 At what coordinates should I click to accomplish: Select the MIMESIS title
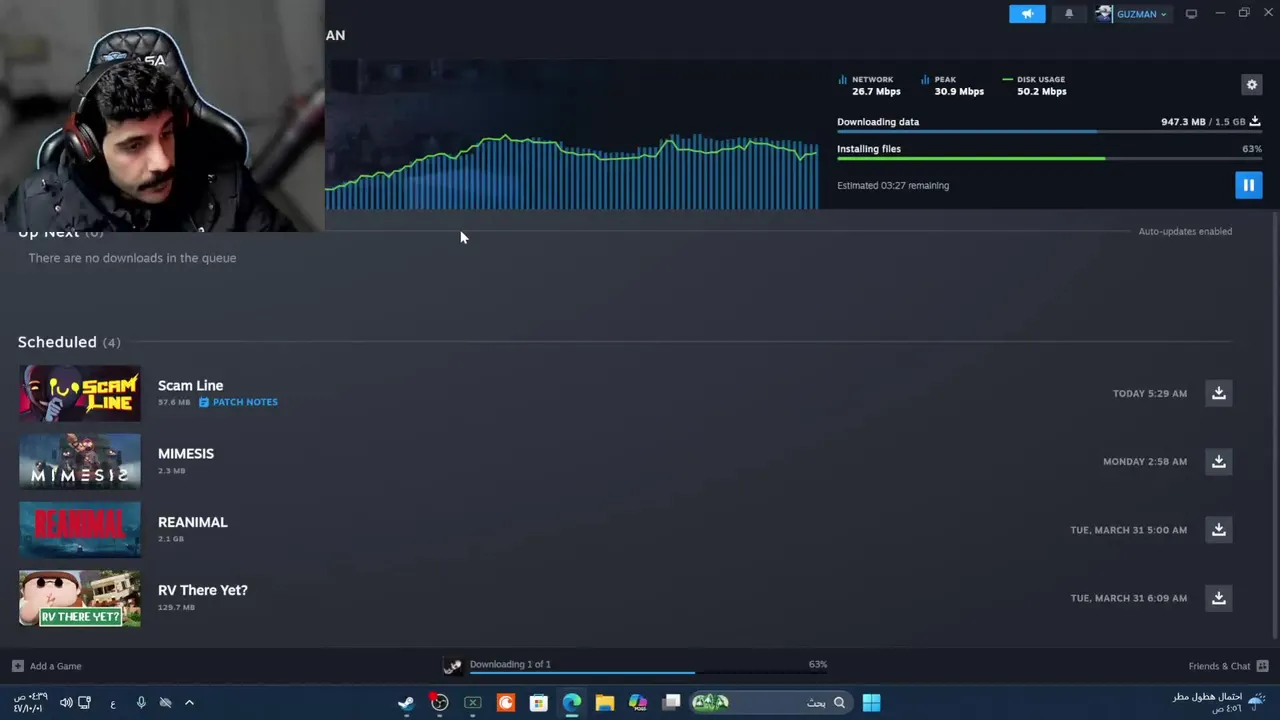tap(186, 453)
